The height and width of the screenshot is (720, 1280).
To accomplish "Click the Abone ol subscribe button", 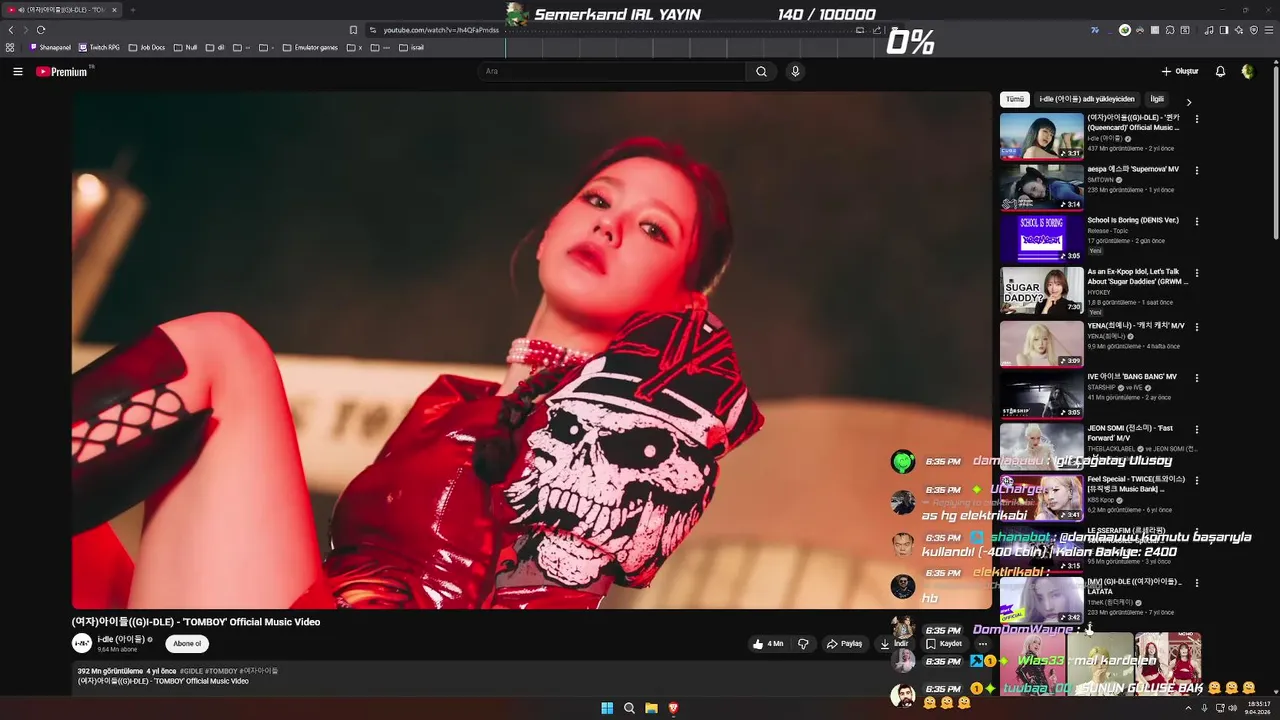I will click(x=187, y=644).
